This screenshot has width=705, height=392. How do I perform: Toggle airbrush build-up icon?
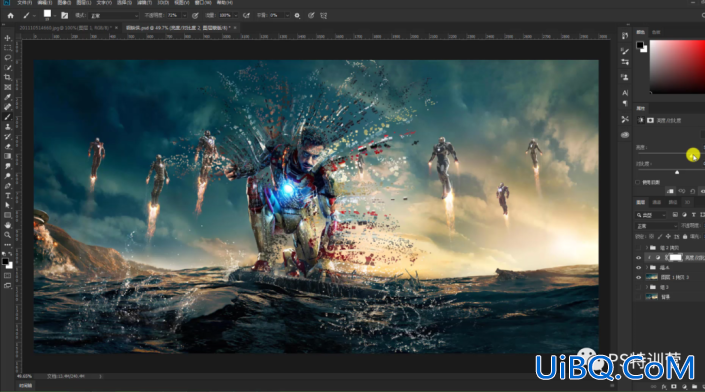point(246,15)
